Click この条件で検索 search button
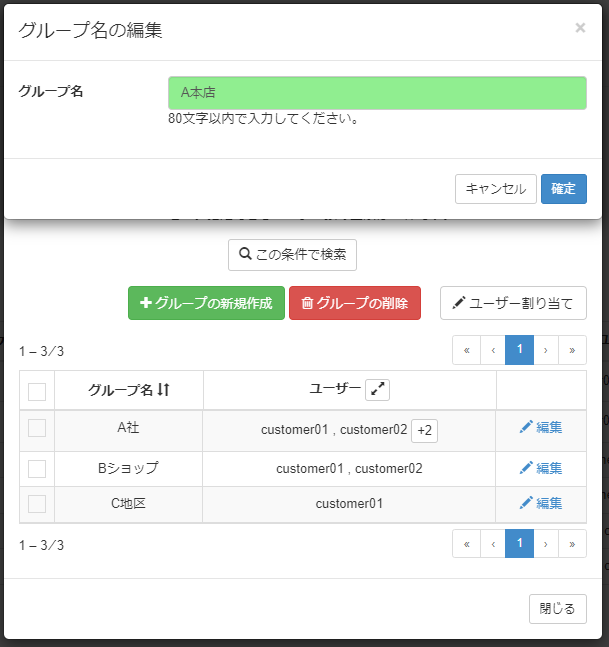 (292, 255)
